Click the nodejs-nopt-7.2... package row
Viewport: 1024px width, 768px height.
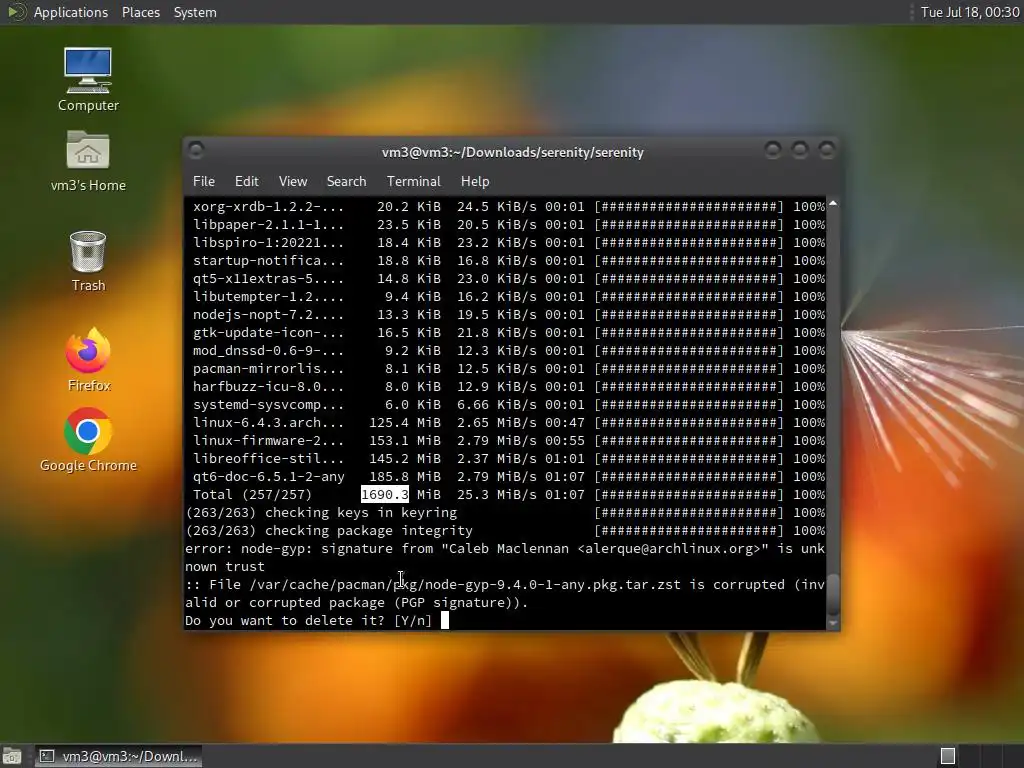[508, 314]
